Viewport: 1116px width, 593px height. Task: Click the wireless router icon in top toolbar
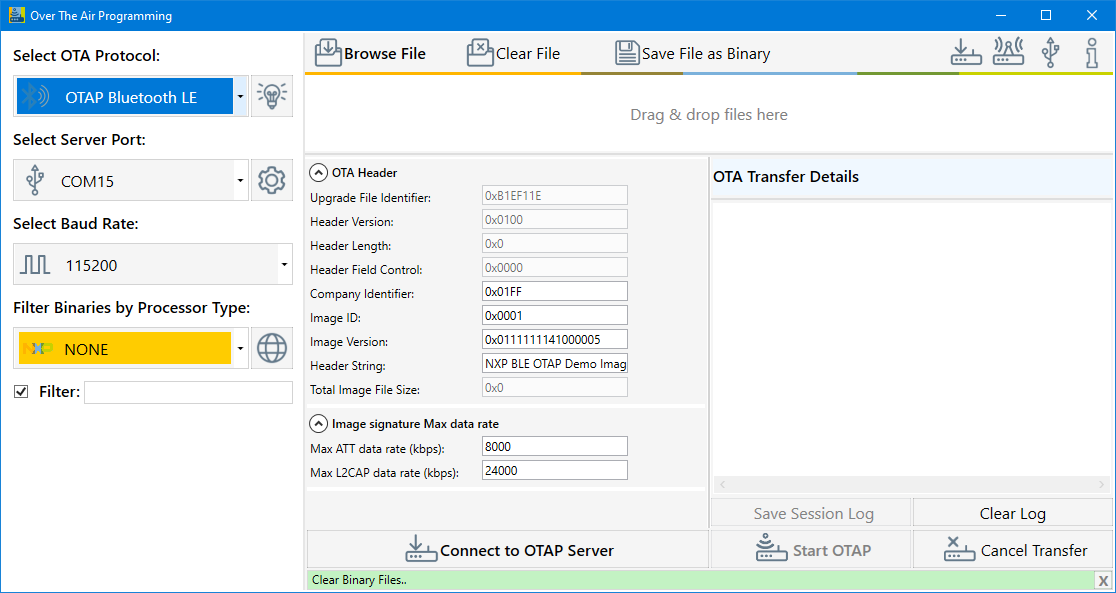[x=1007, y=53]
